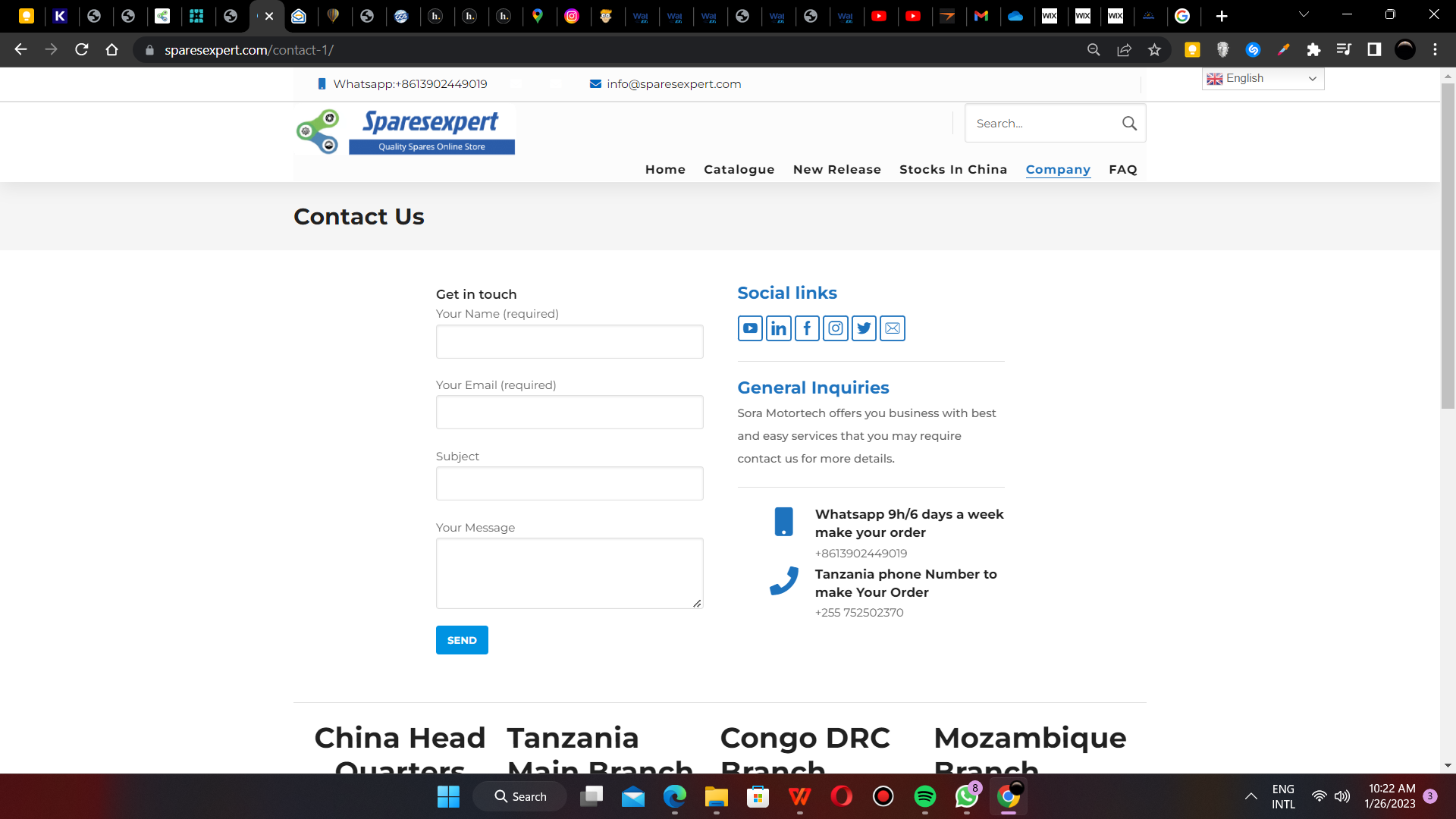Open the Catalogue menu item

click(x=739, y=170)
